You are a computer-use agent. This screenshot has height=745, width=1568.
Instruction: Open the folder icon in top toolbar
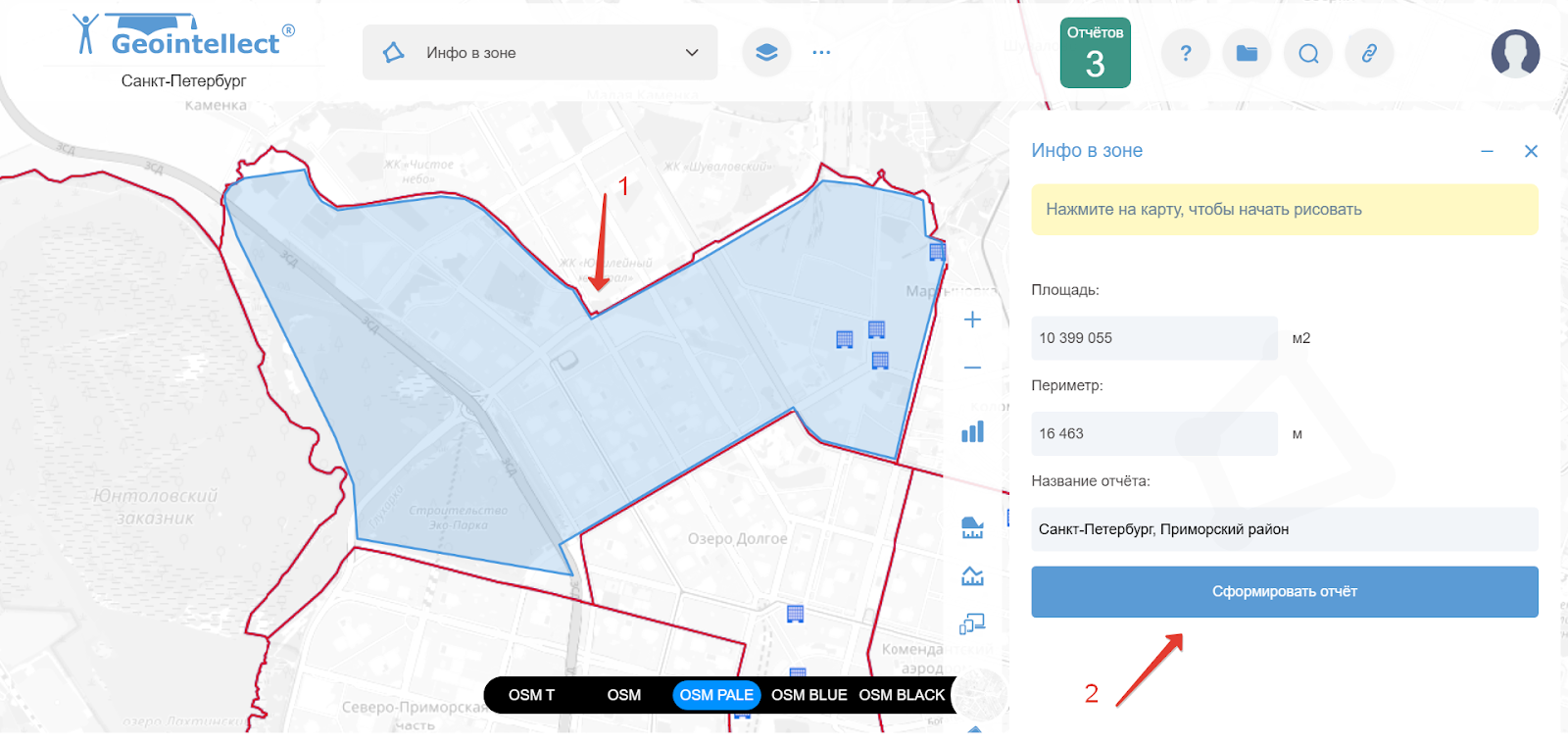(x=1247, y=53)
